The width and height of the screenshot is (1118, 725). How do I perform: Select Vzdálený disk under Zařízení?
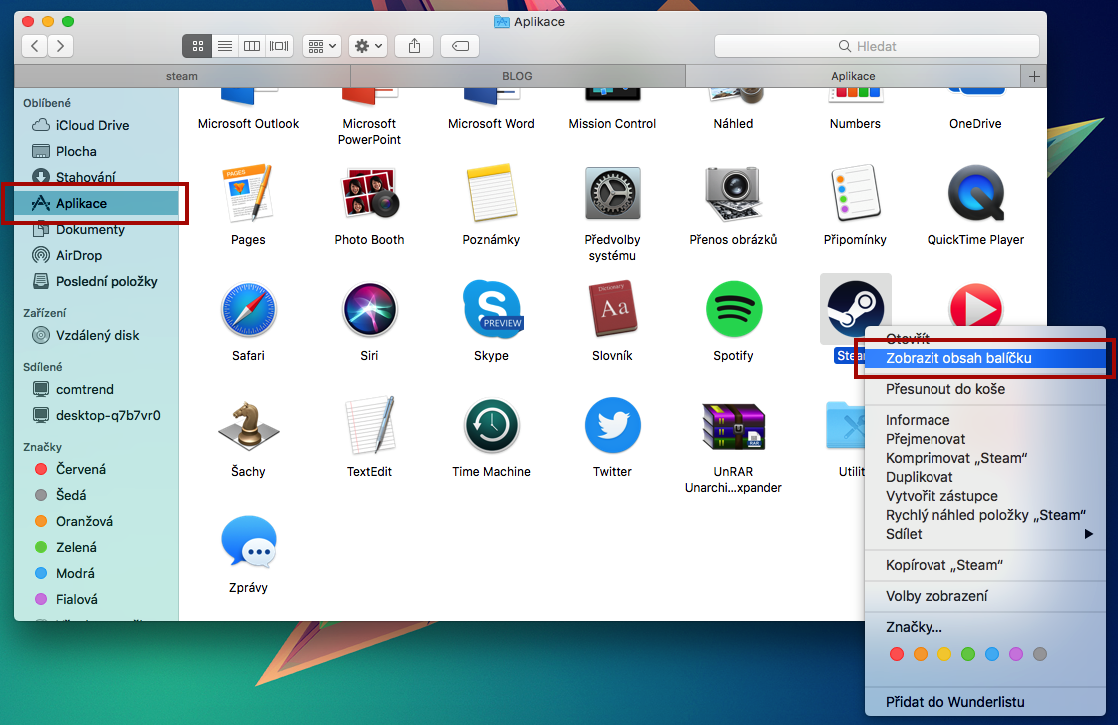[96, 335]
